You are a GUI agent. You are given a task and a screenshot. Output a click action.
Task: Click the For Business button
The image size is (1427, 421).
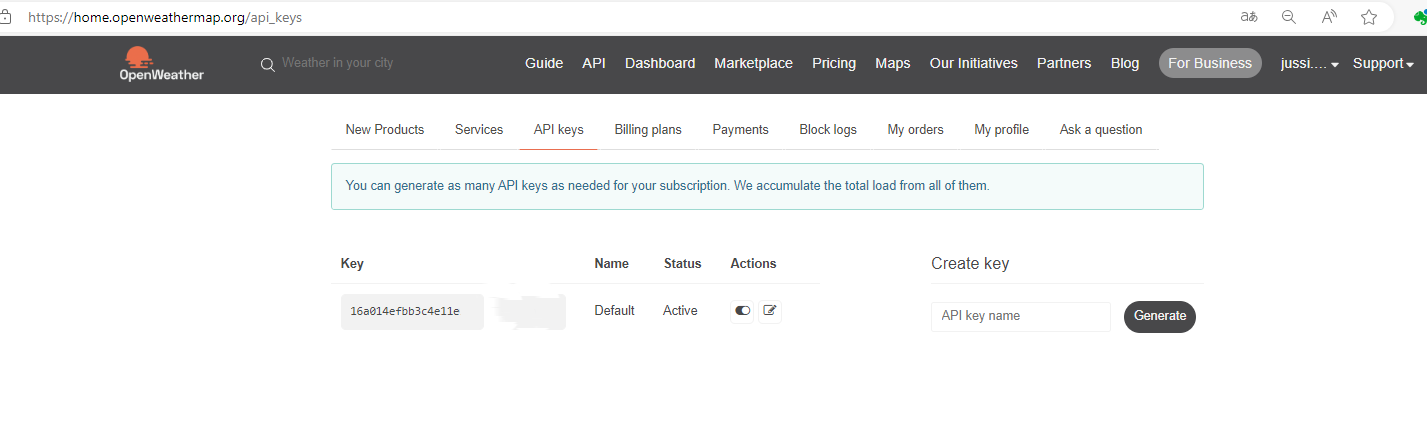tap(1210, 63)
